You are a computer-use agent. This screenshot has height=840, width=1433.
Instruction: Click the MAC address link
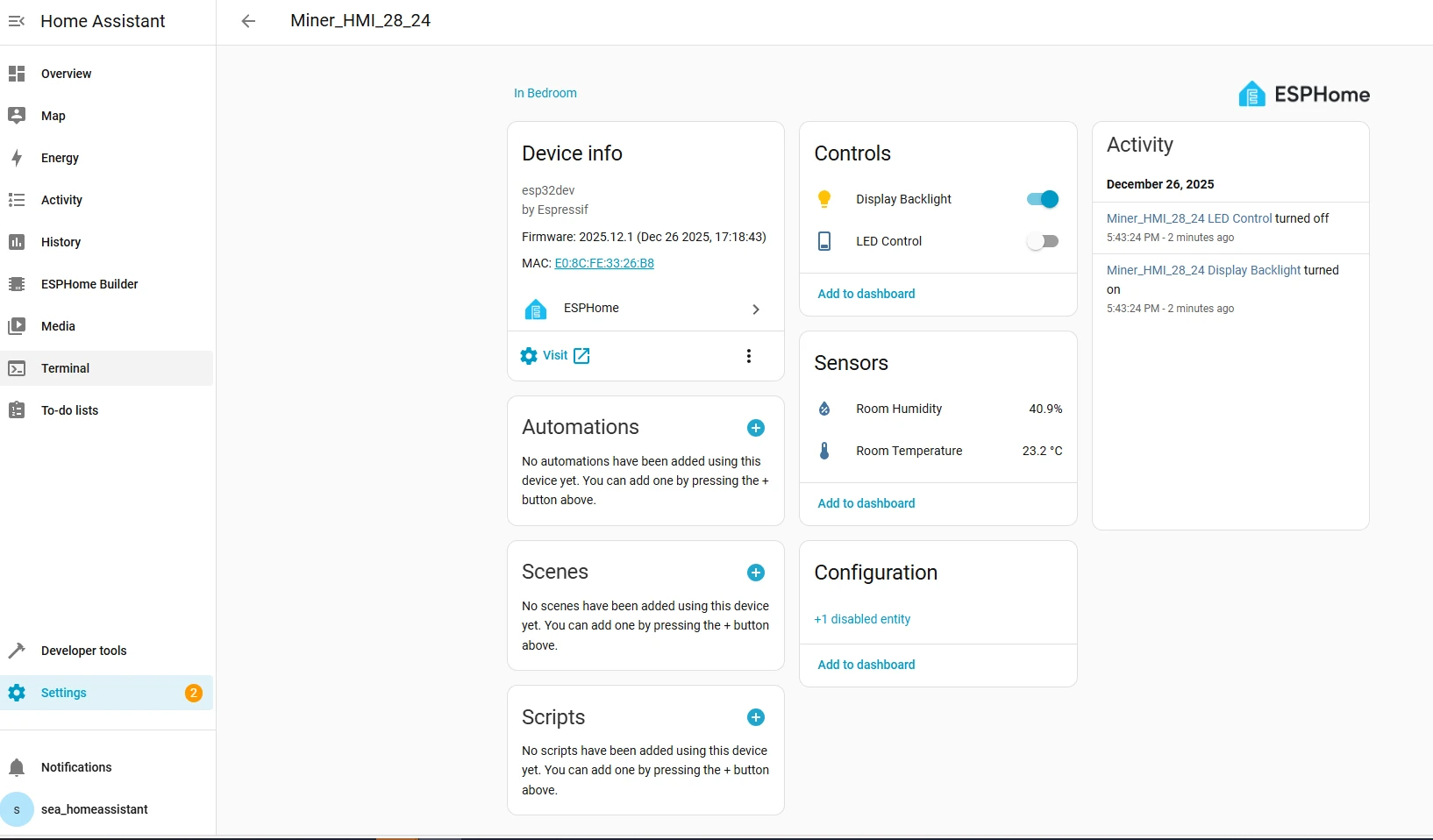coord(604,263)
